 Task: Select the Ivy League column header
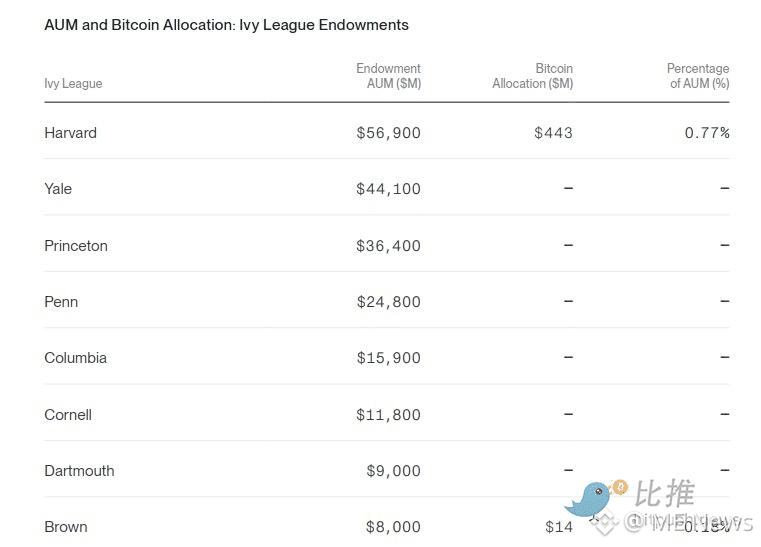[73, 84]
